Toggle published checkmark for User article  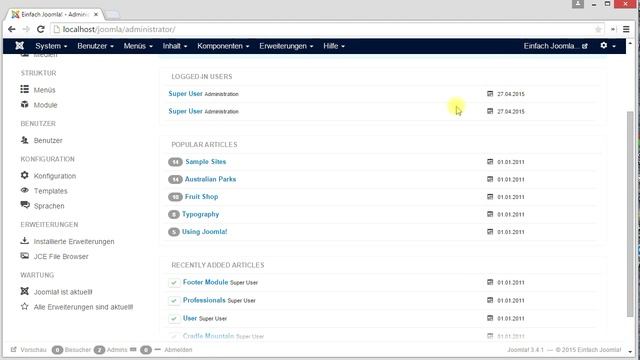click(x=174, y=318)
